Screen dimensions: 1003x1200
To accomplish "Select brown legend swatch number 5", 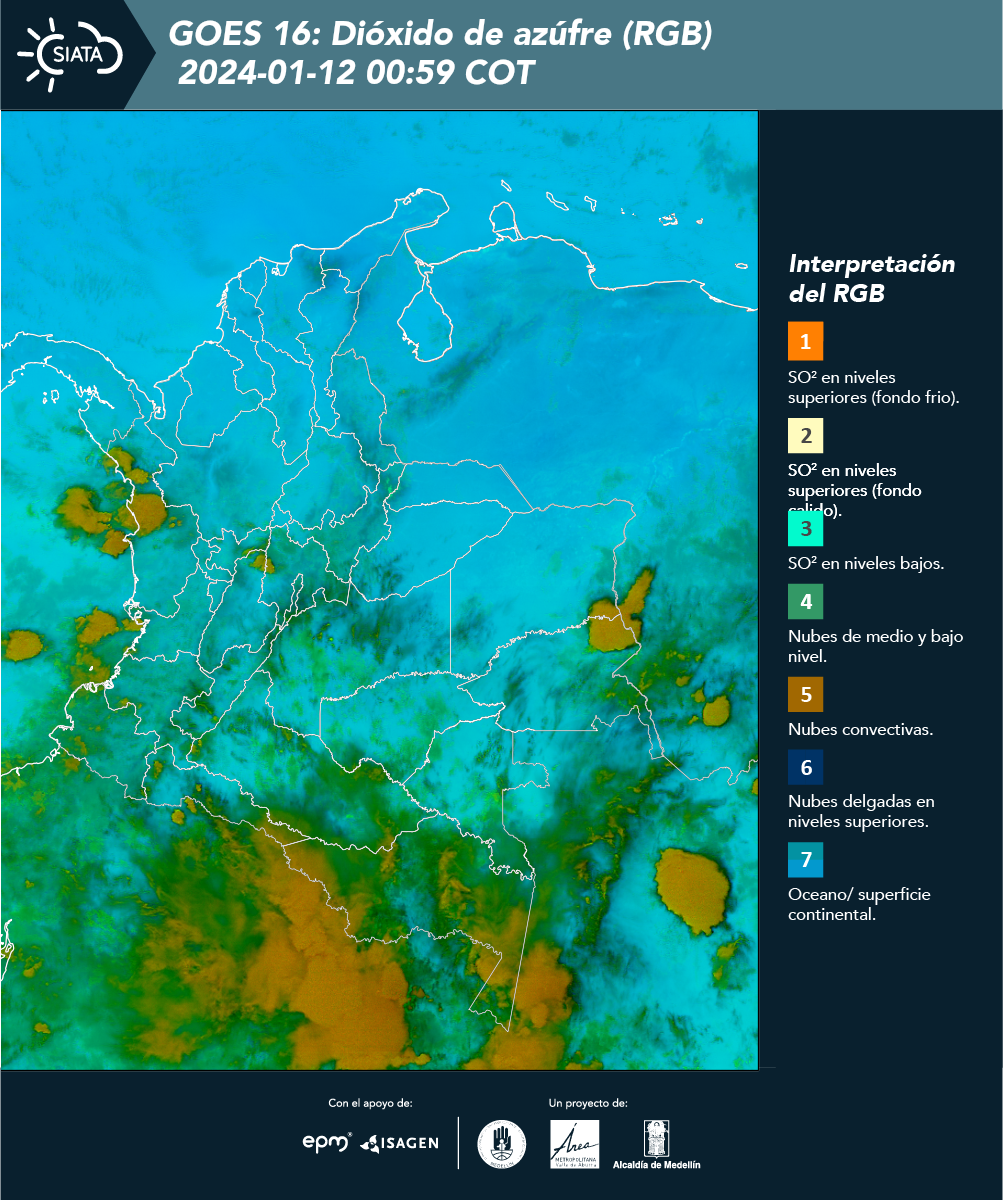I will 805,694.
